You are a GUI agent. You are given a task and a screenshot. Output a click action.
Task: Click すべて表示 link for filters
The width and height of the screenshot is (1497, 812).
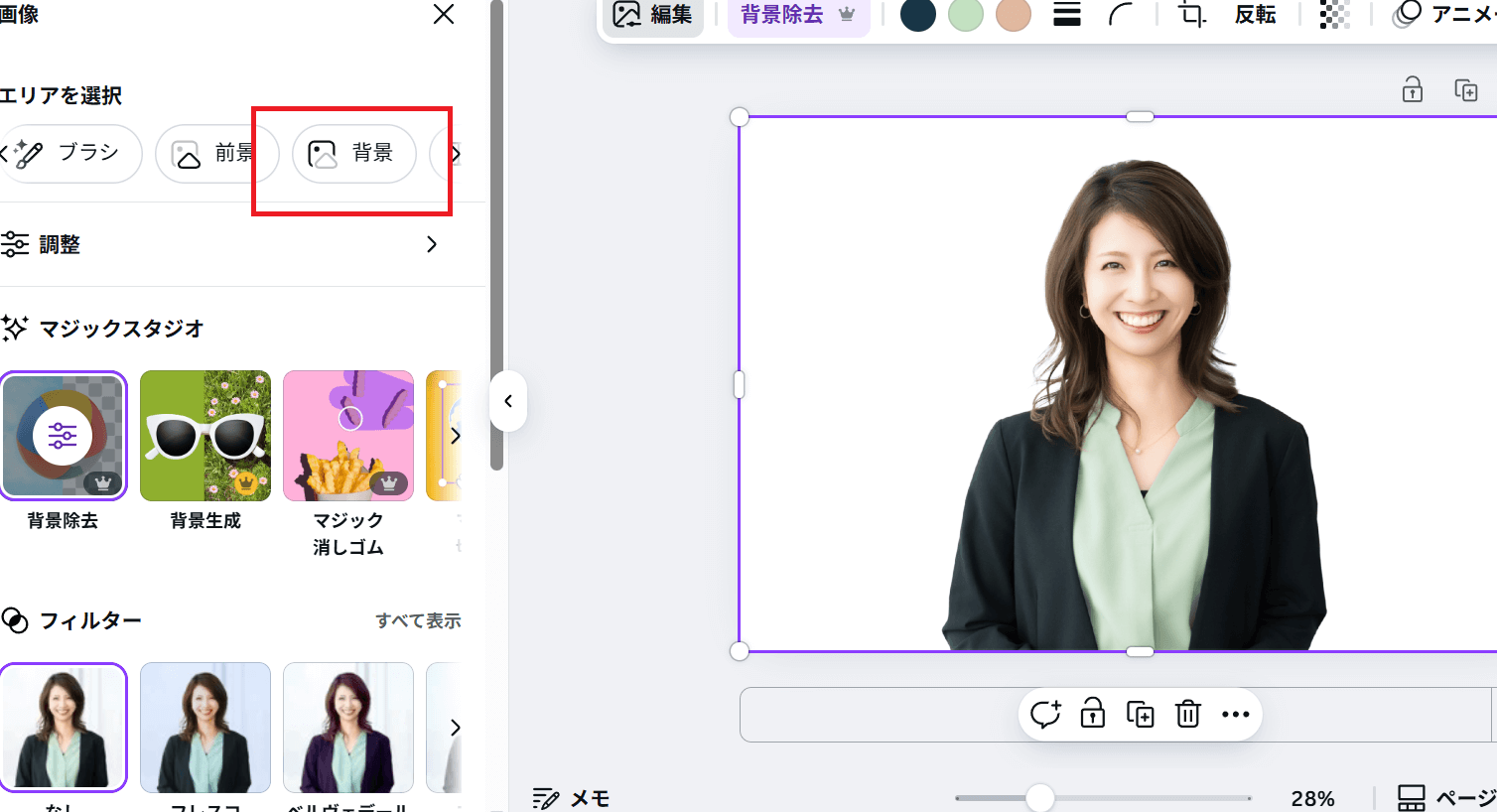(x=418, y=620)
